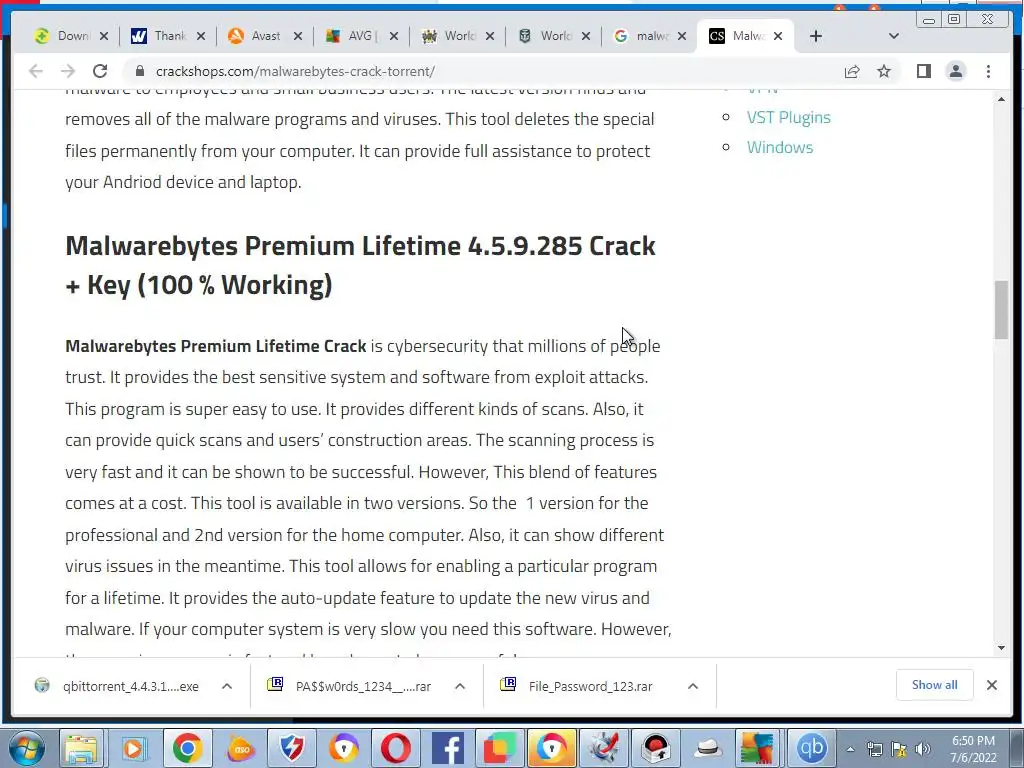The width and height of the screenshot is (1024, 768).
Task: Open Action Center flag icon
Action: pos(899,749)
